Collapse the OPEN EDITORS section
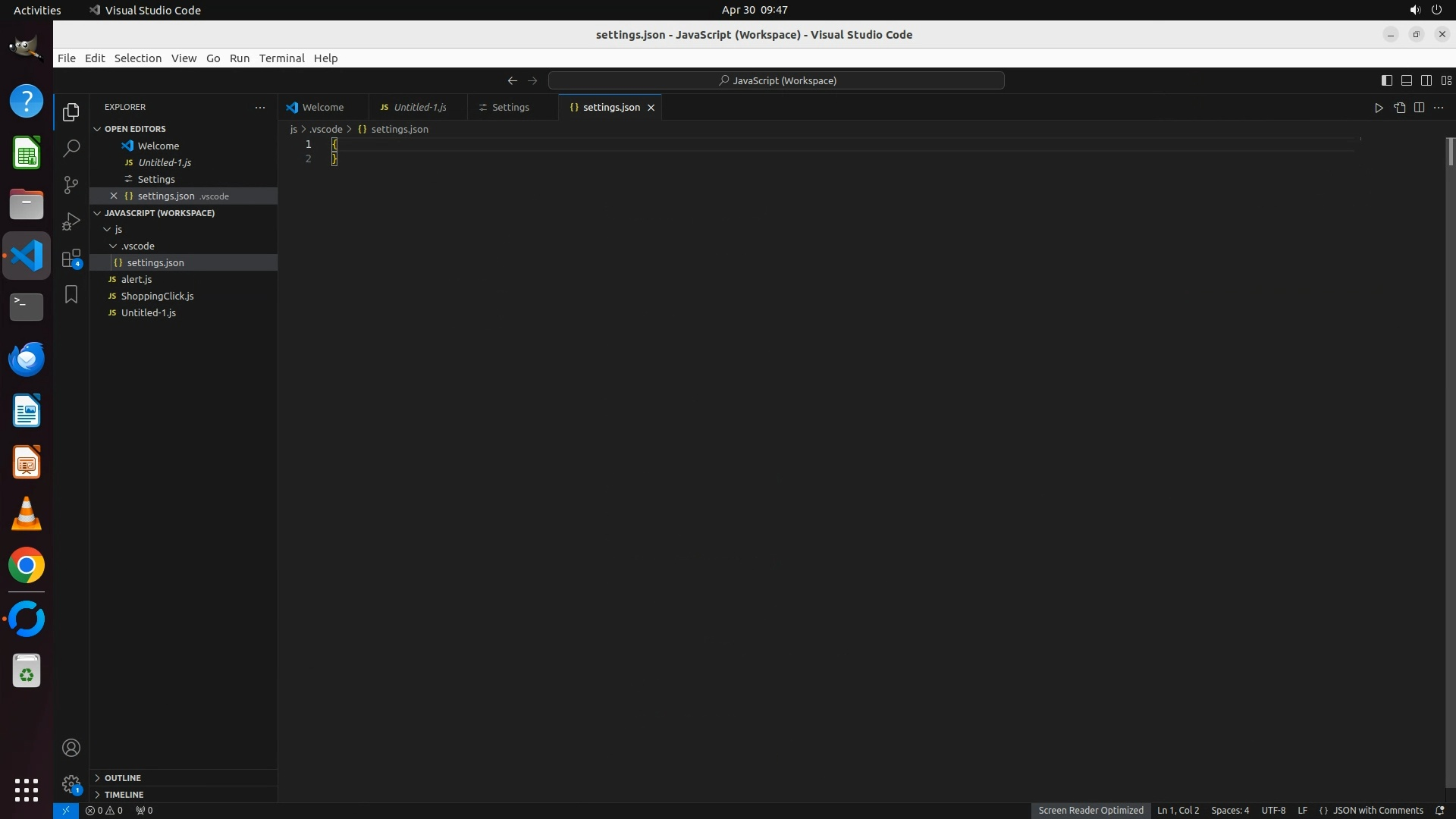Screen dimensions: 1456x819 (x=135, y=129)
